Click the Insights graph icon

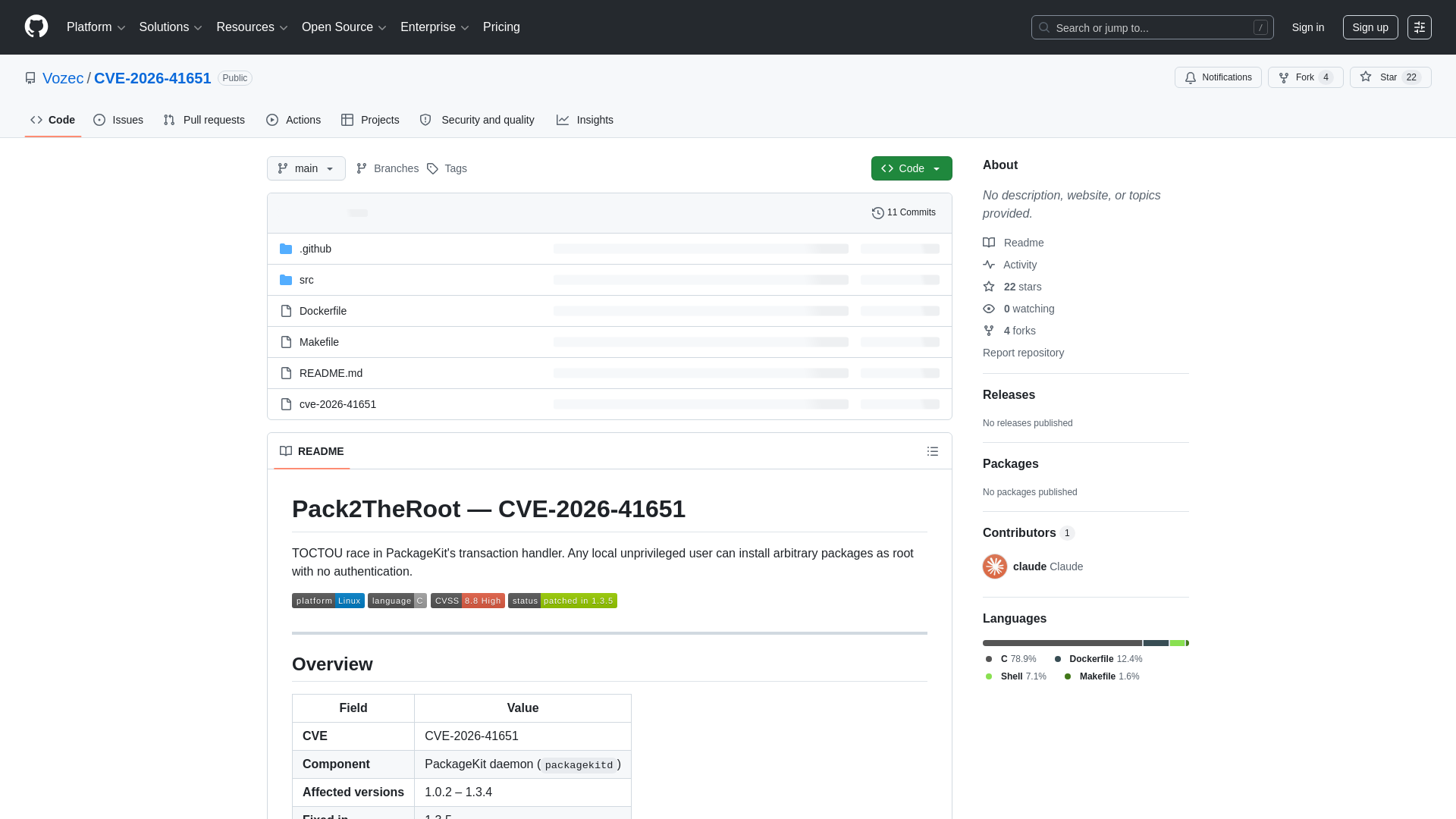pos(563,120)
